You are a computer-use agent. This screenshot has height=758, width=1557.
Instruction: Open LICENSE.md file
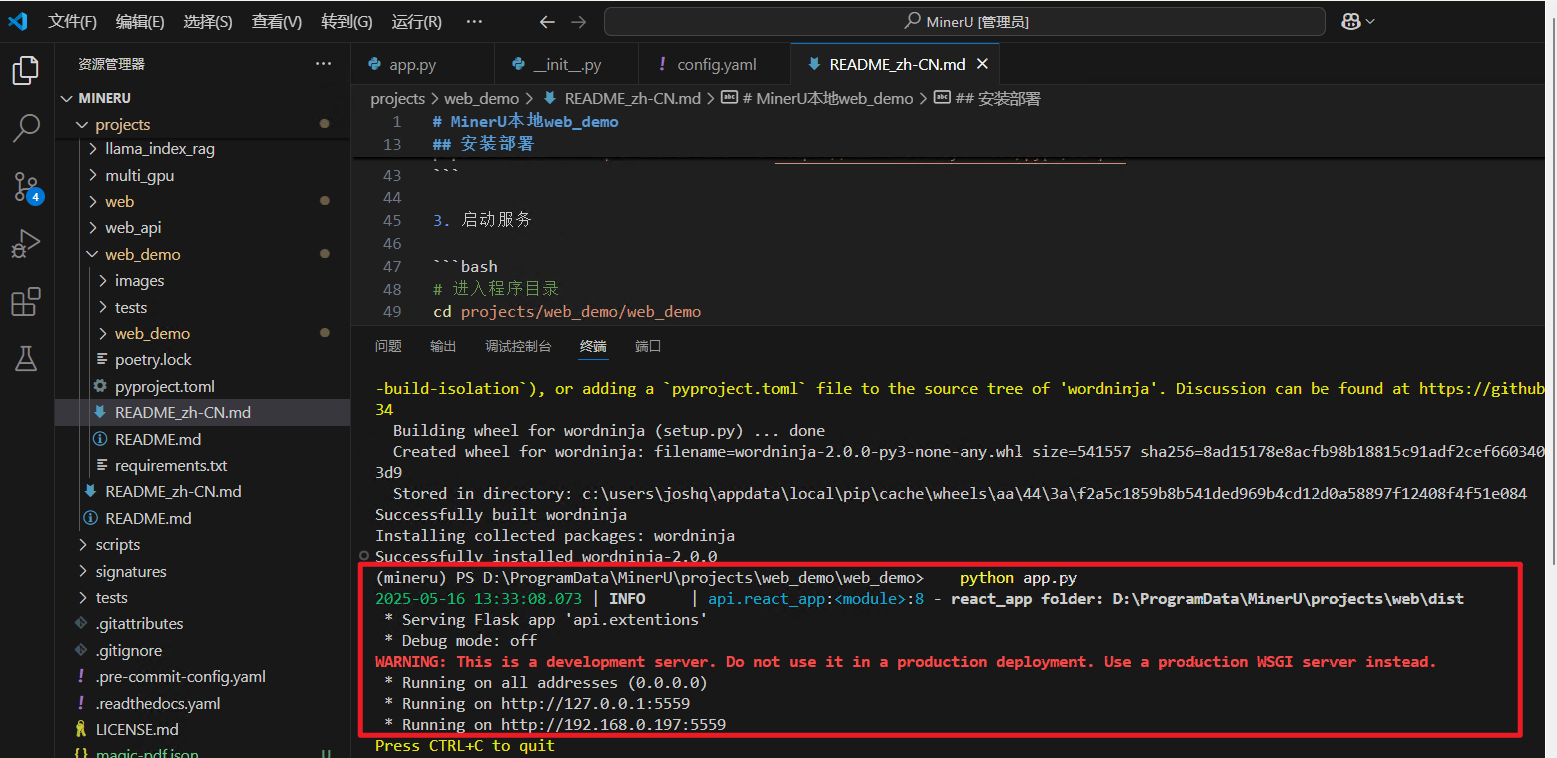point(202,729)
